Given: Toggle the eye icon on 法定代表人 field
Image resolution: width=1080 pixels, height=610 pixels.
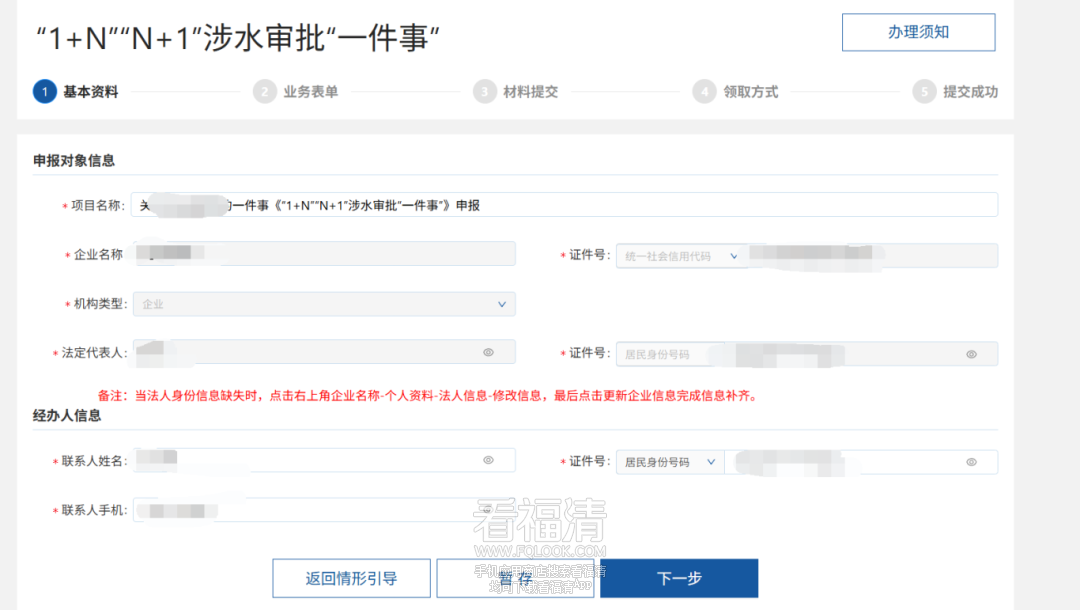Looking at the screenshot, I should click(488, 351).
